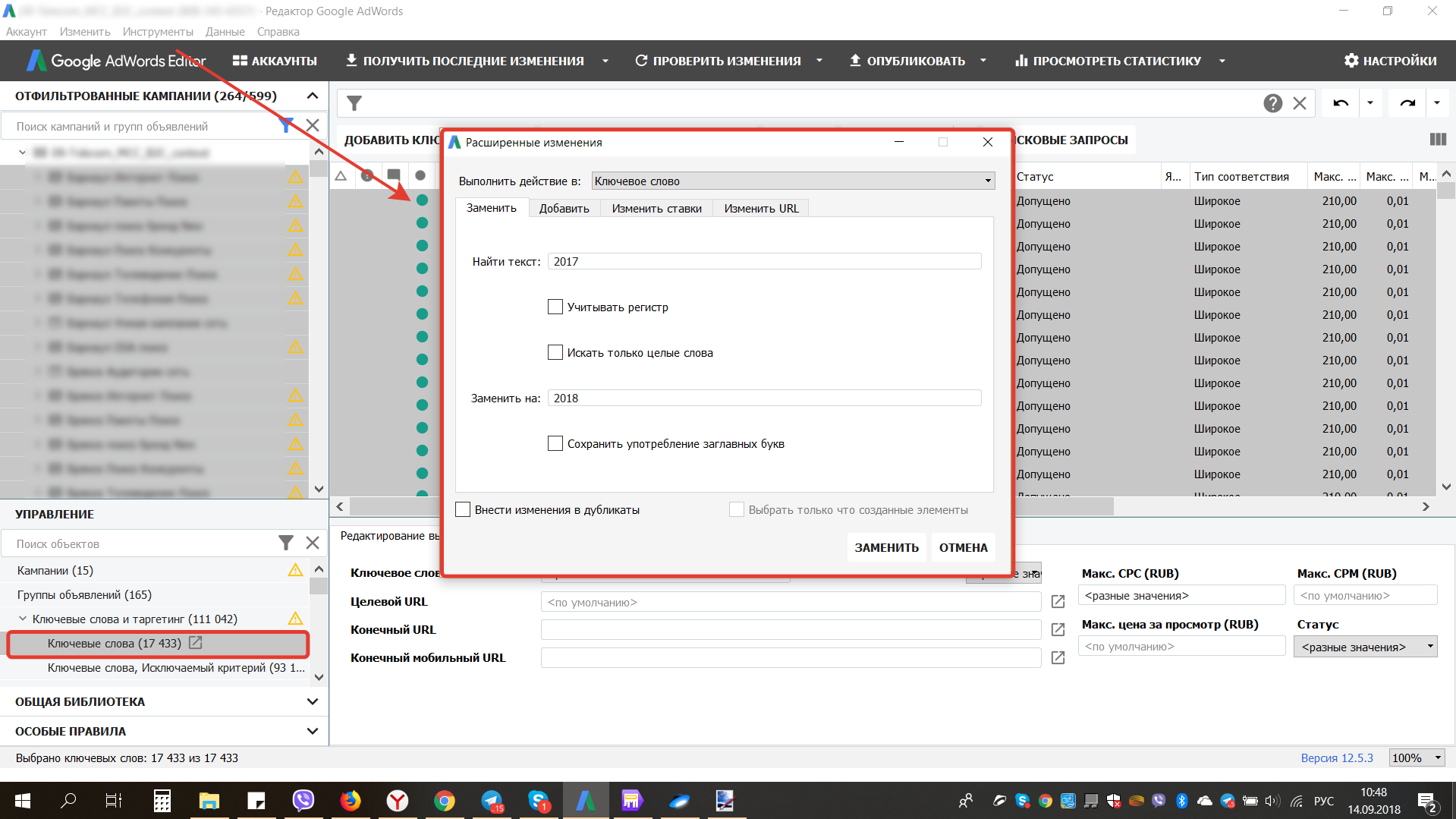Open the 100% zoom dropdown
The width and height of the screenshot is (1456, 819).
[x=1417, y=758]
